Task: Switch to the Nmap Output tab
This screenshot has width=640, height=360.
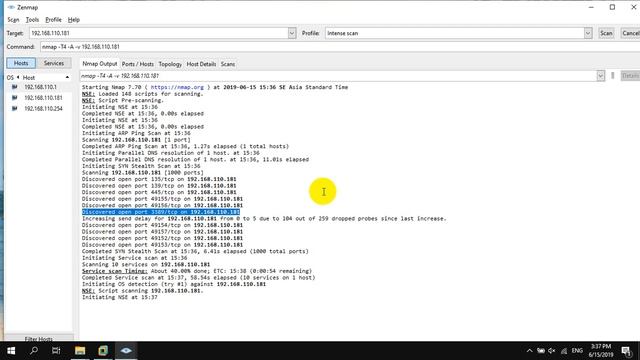Action: (x=100, y=64)
